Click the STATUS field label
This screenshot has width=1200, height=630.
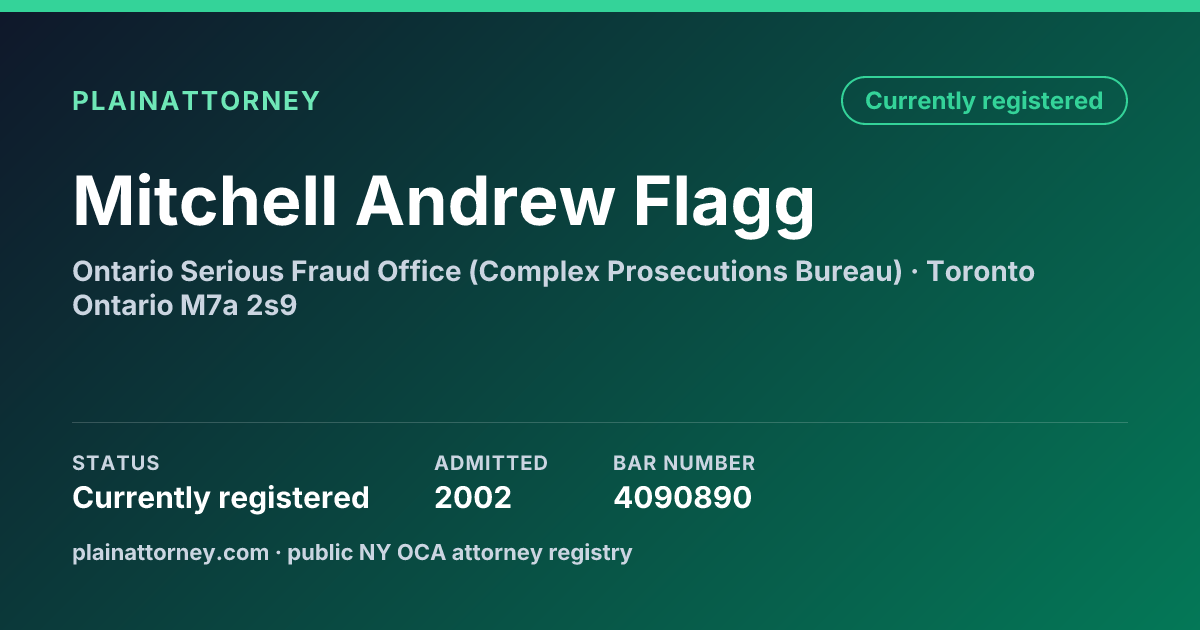pyautogui.click(x=116, y=463)
